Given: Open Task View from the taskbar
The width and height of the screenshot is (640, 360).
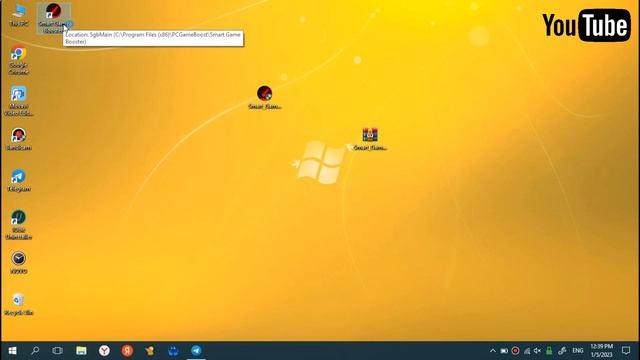Looking at the screenshot, I should pos(58,351).
